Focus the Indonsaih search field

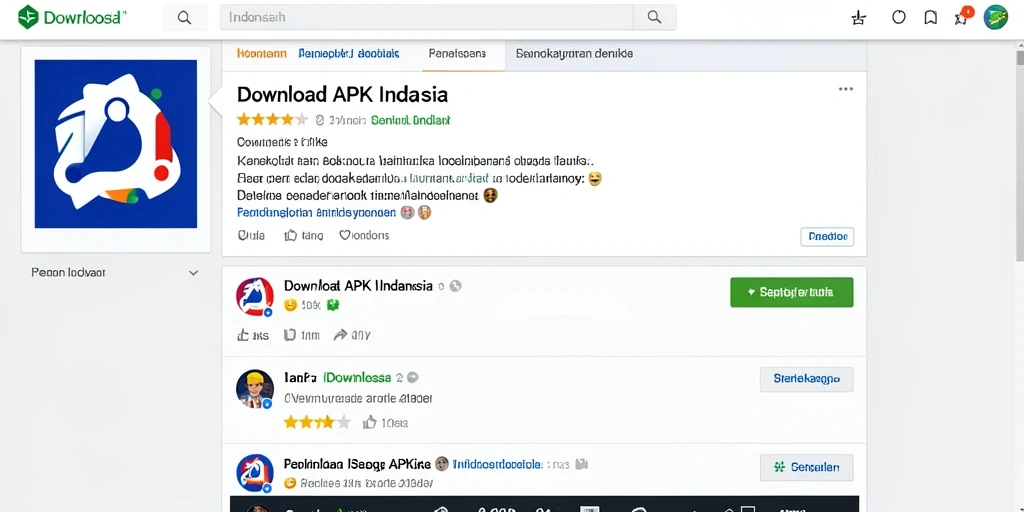[x=427, y=18]
